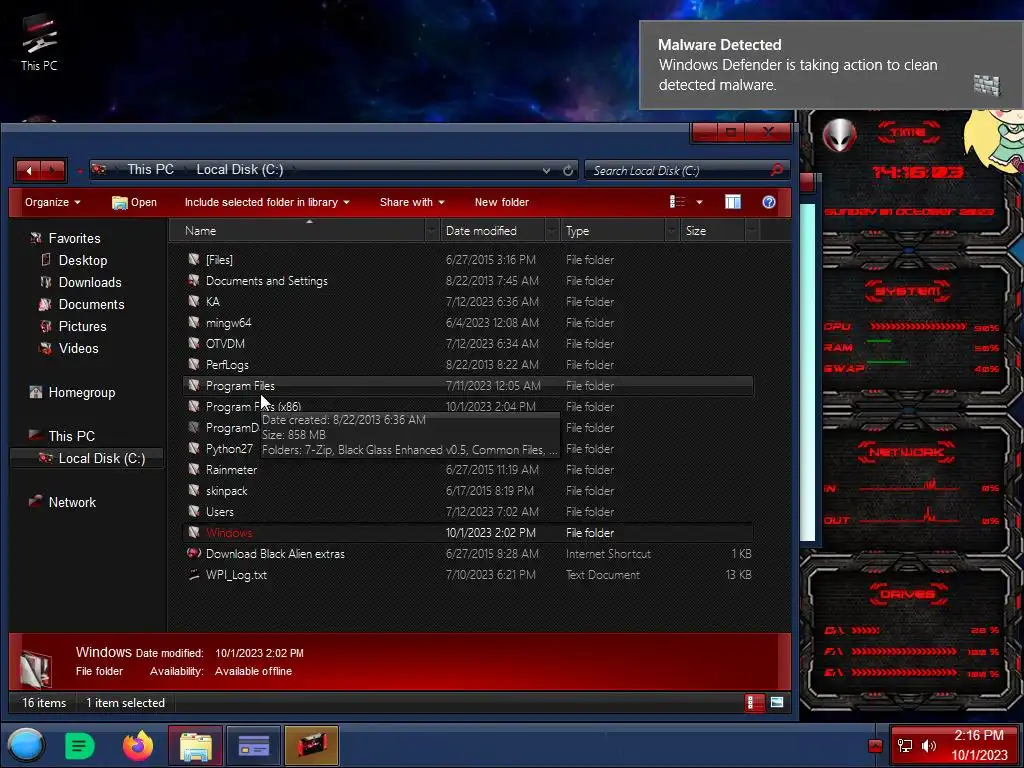
Task: Expand Include selected folder in library
Action: (266, 202)
